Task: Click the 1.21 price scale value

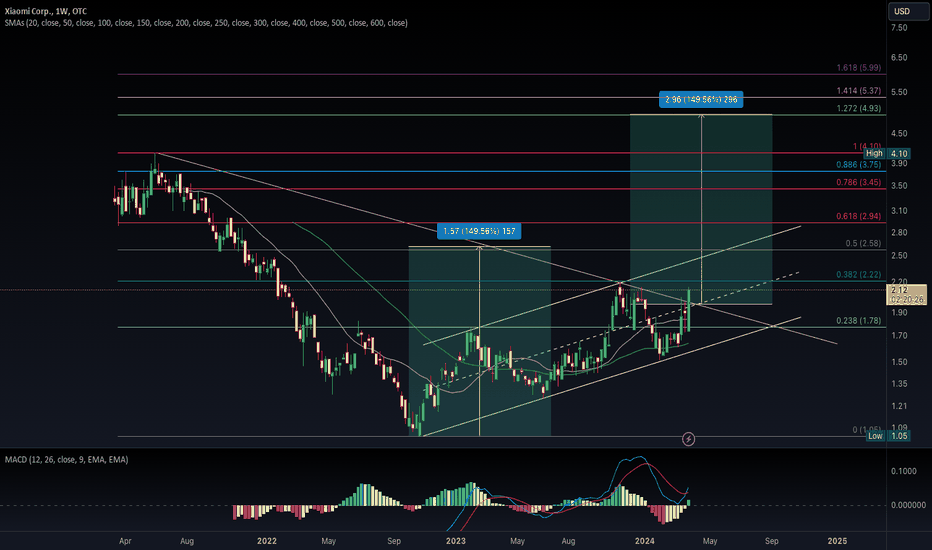Action: click(x=899, y=406)
